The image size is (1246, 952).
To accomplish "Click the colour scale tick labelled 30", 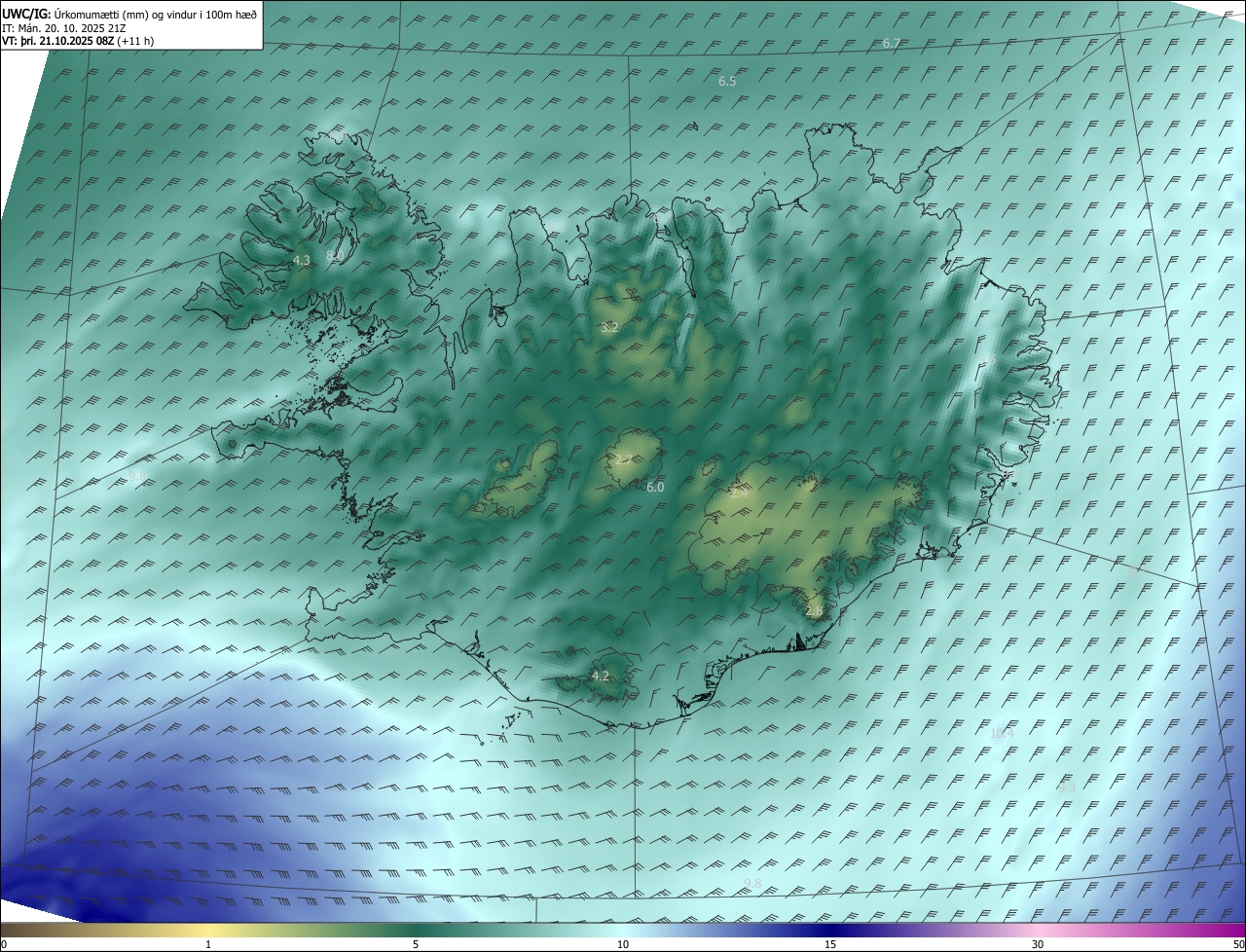I will [x=1038, y=944].
